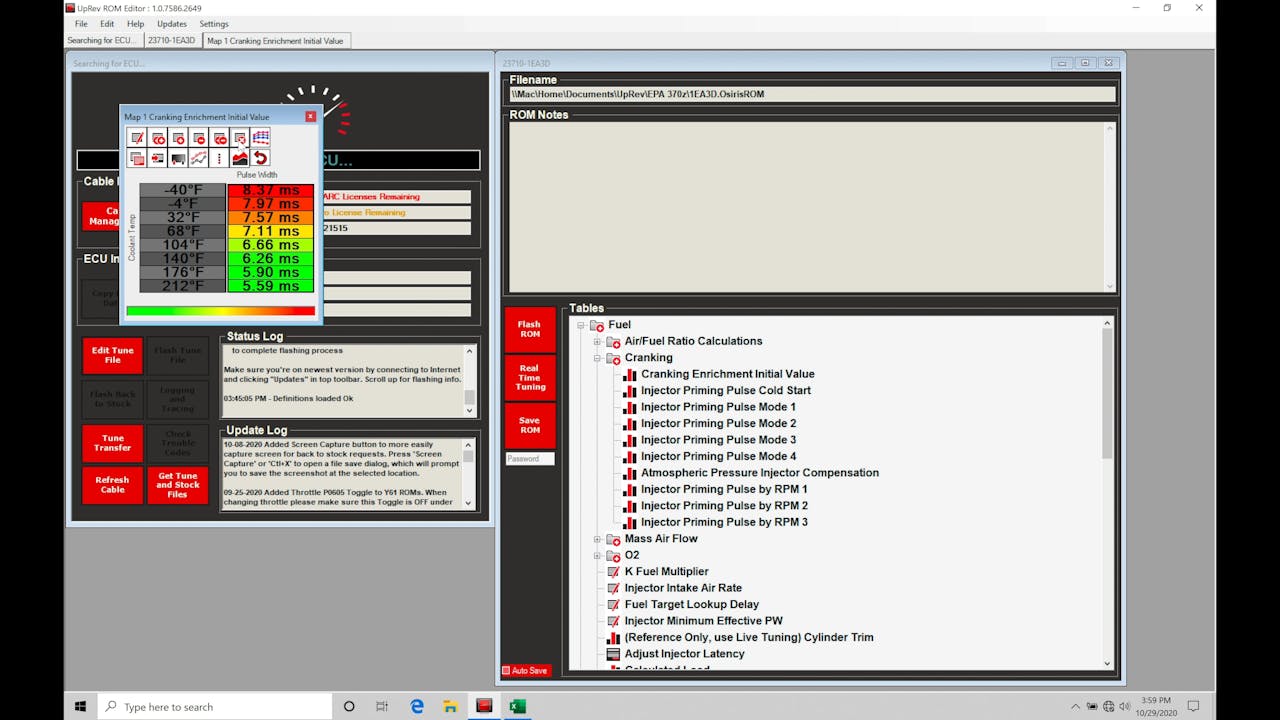1280x720 pixels.
Task: Click the vertical dots icon in map toolbar
Action: tap(218, 158)
